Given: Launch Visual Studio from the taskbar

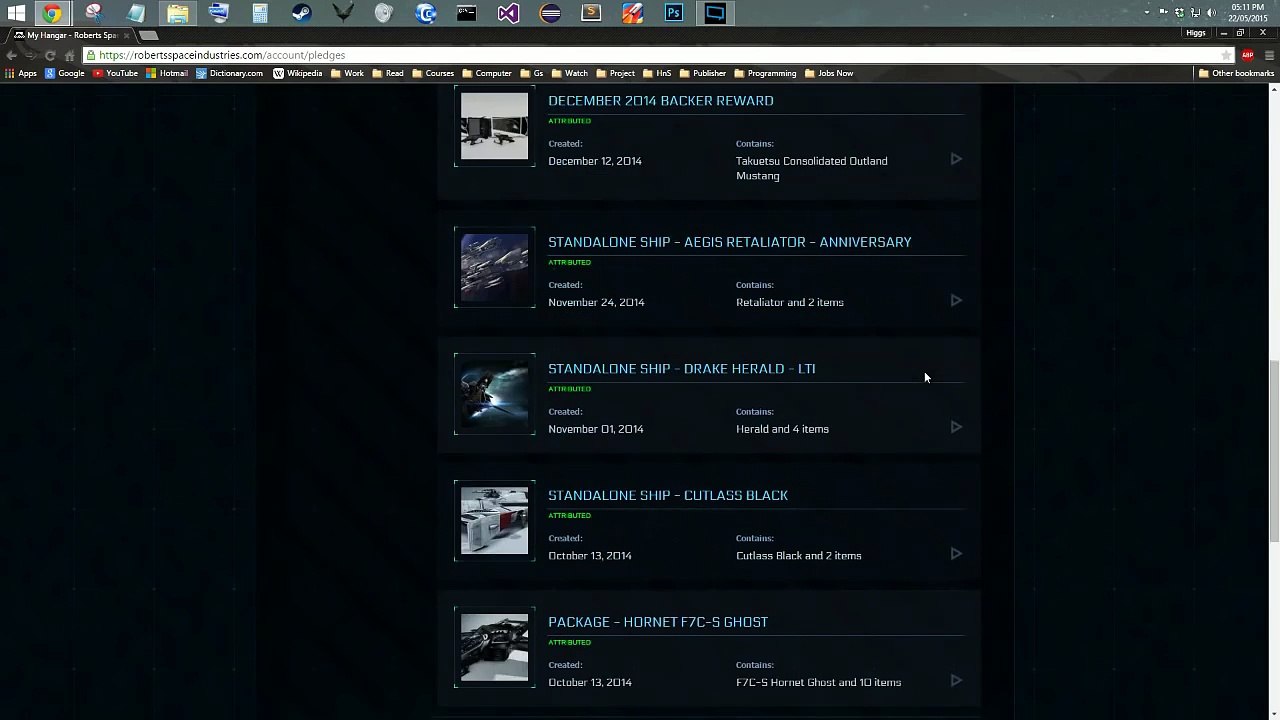Looking at the screenshot, I should tap(508, 13).
